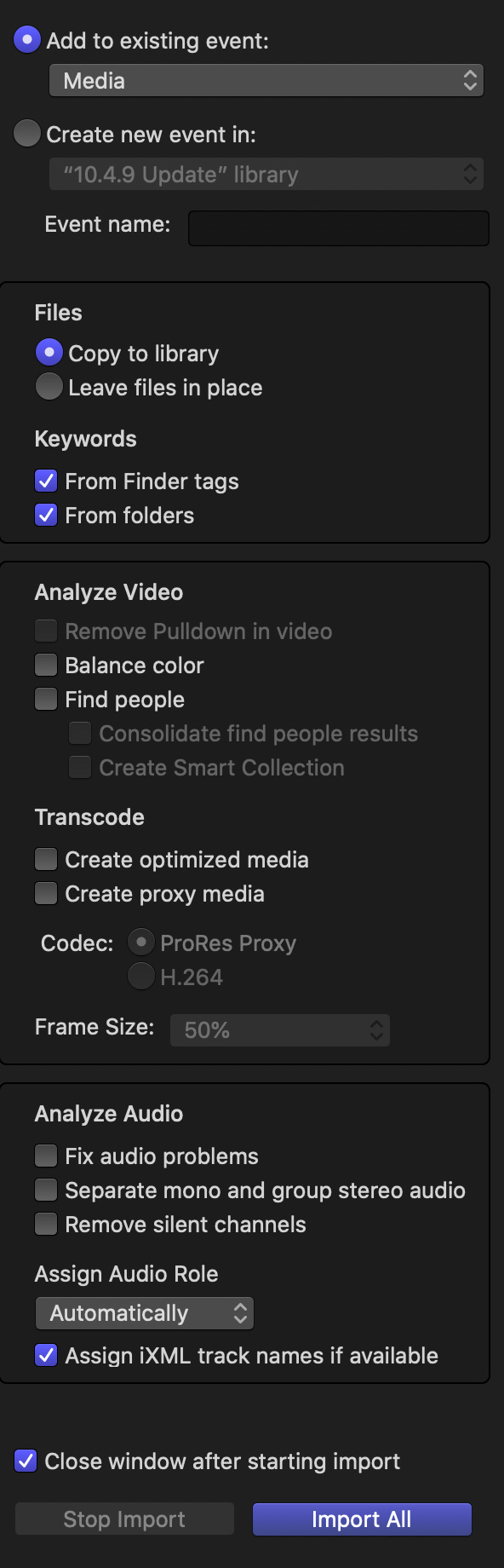Choose Create new event in option
The height and width of the screenshot is (1568, 504).
27,133
